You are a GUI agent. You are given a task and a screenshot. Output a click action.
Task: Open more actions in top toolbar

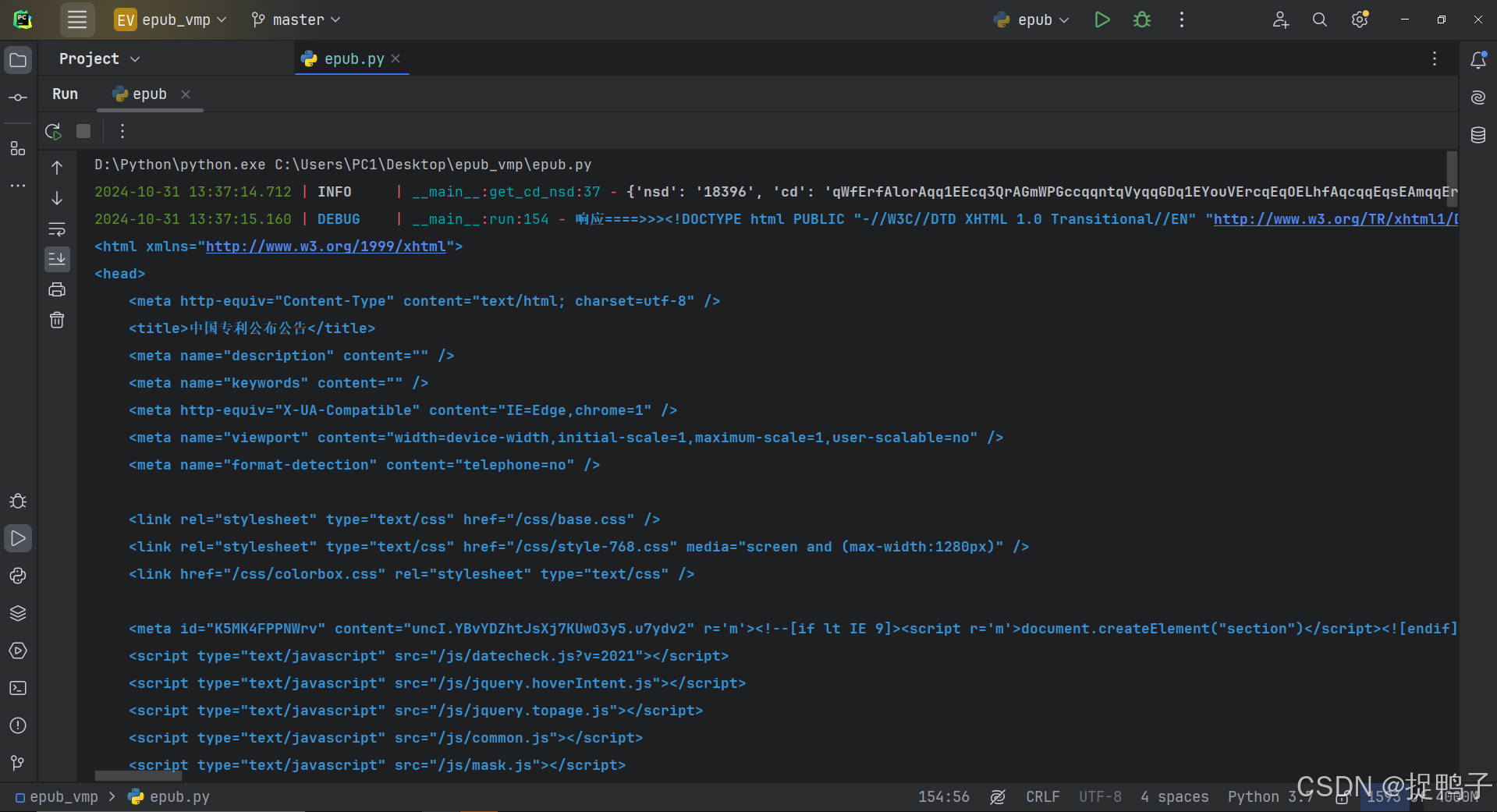[x=1182, y=20]
